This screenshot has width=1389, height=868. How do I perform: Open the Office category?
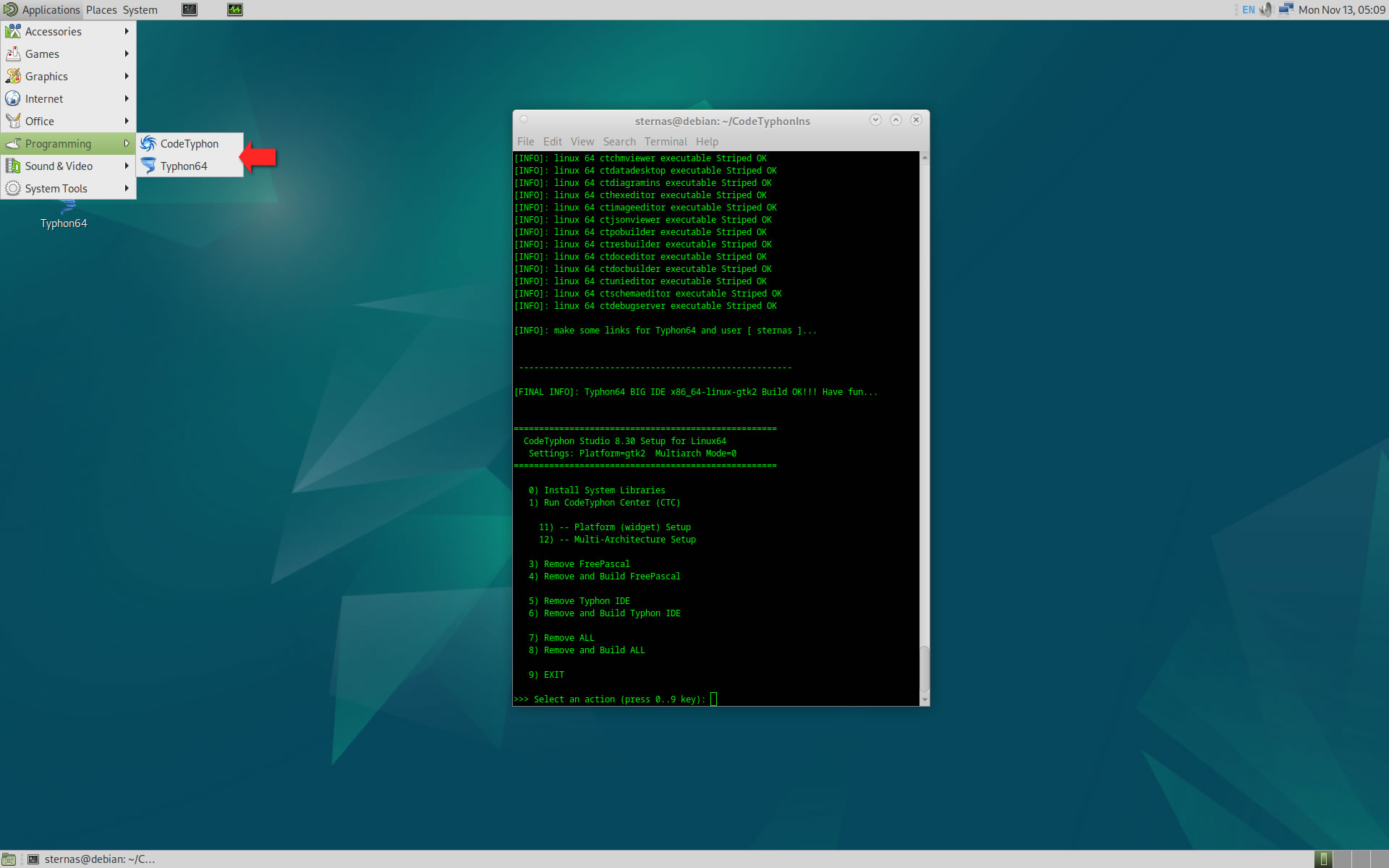tap(68, 122)
